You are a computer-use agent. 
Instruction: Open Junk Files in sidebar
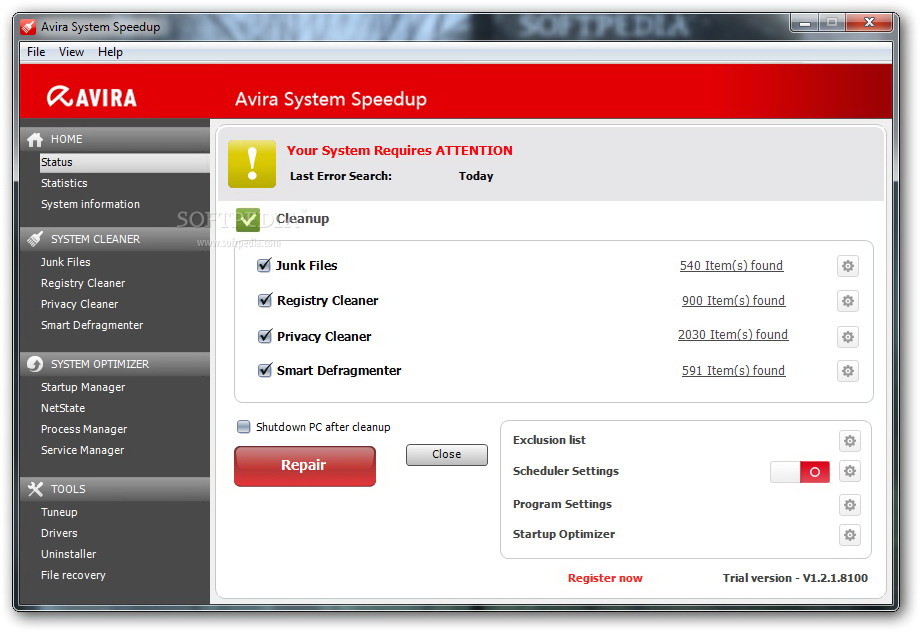(x=65, y=262)
